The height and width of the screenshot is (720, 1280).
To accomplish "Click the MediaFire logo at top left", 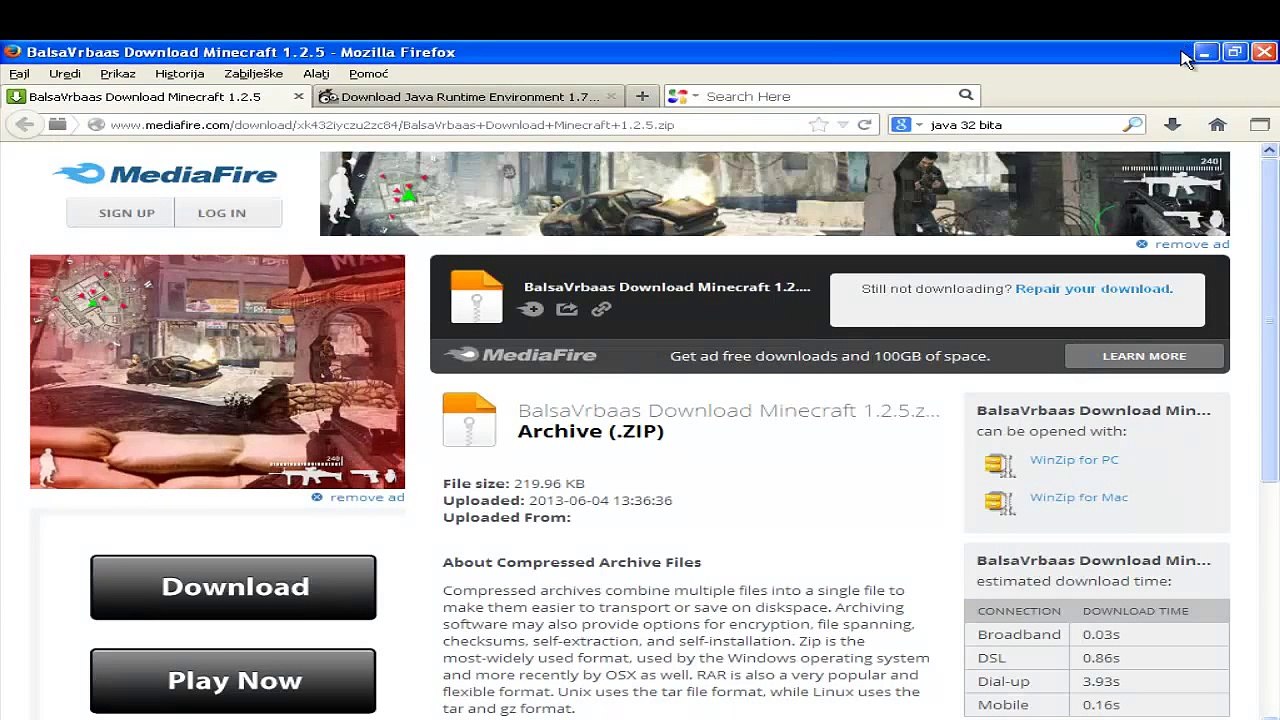I will tap(166, 174).
